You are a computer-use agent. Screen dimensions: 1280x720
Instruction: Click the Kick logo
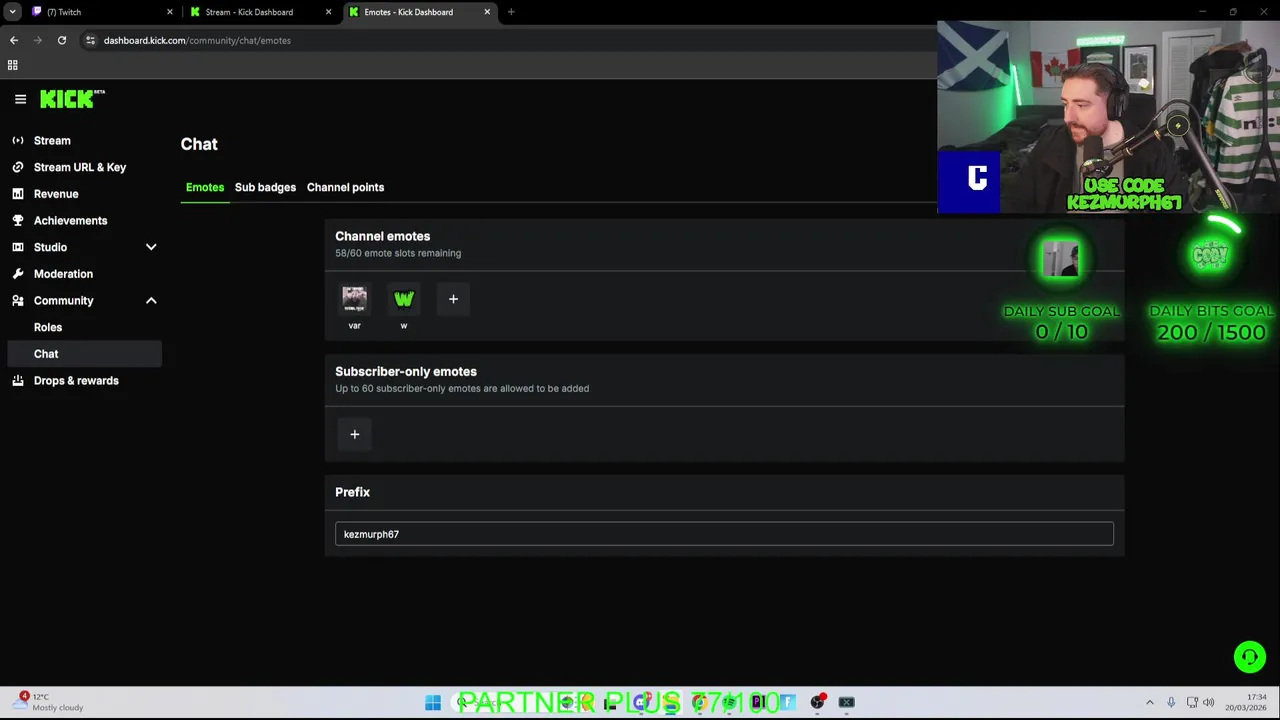point(72,99)
